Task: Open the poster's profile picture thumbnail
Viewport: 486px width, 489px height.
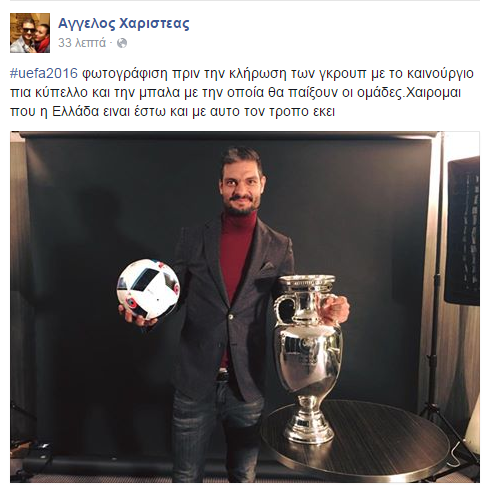Action: [x=30, y=33]
